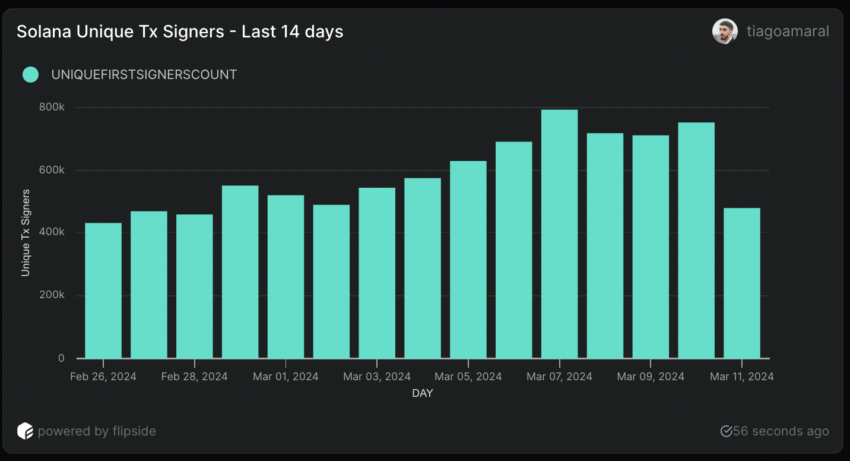This screenshot has height=461, width=850.
Task: Toggle the UNIQUEFIRSTSIGNERSCOUNT legend color dot
Action: (31, 74)
